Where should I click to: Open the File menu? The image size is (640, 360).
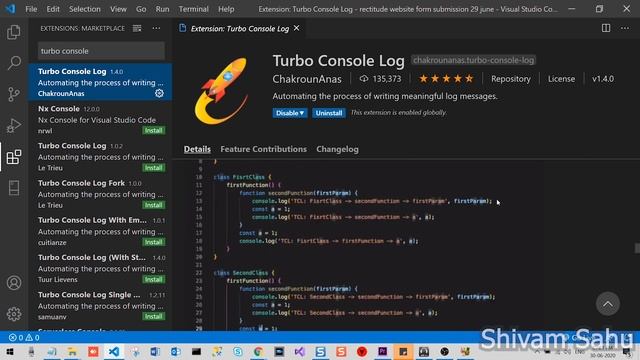31,9
